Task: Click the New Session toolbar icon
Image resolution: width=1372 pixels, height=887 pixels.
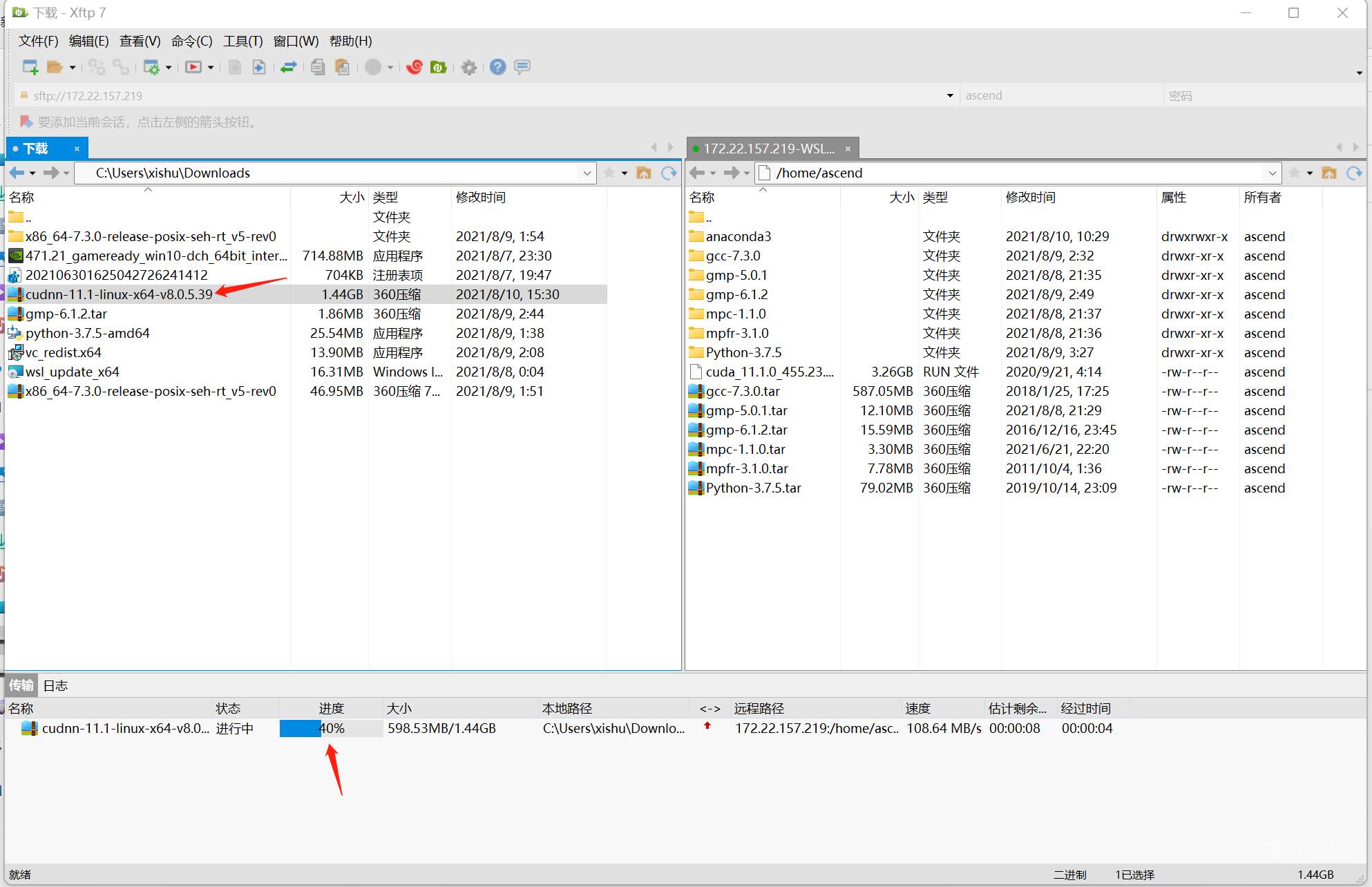Action: pos(30,67)
